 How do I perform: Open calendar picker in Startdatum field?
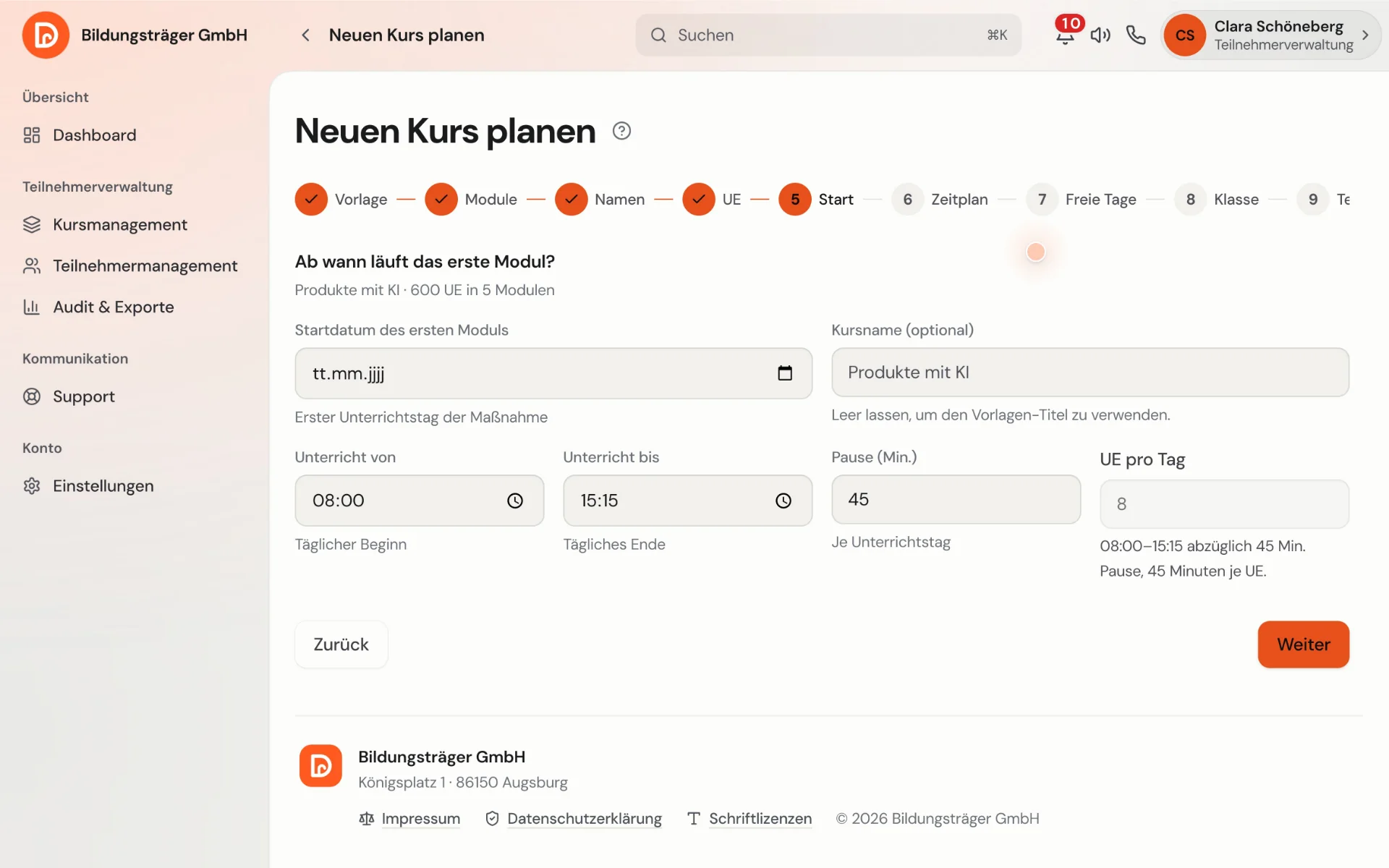point(785,373)
